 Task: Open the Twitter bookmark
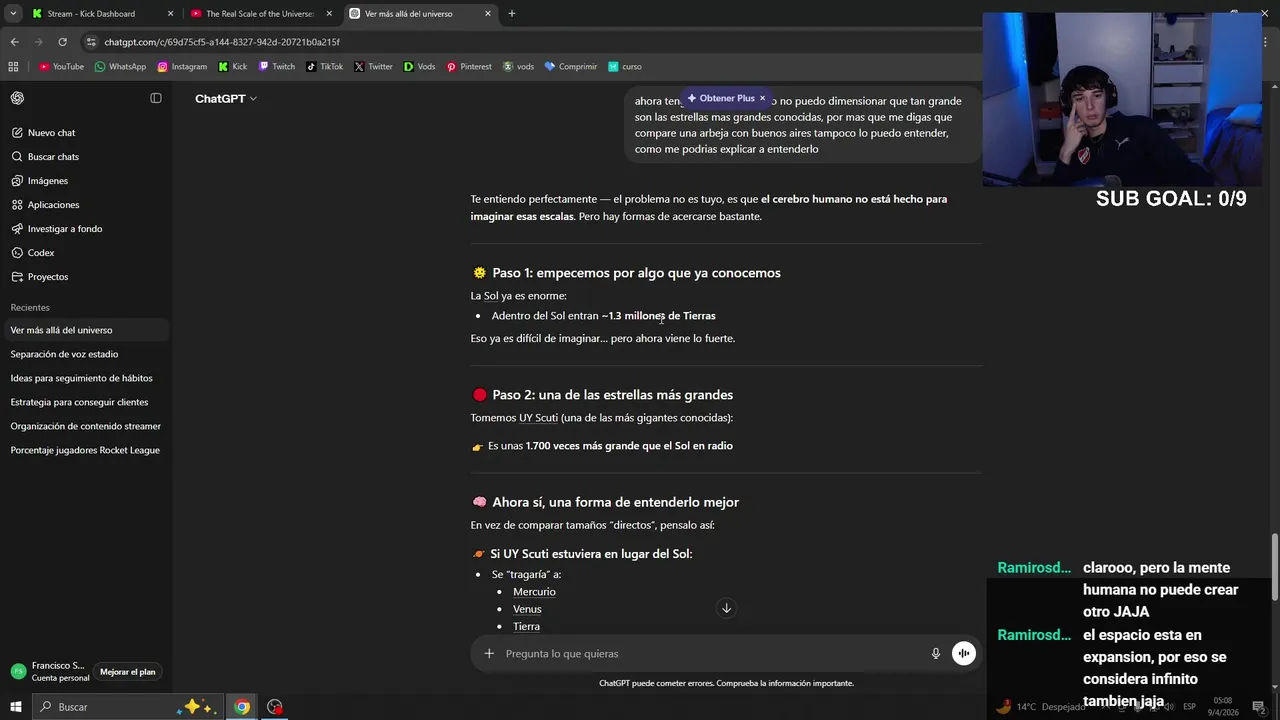tap(373, 67)
